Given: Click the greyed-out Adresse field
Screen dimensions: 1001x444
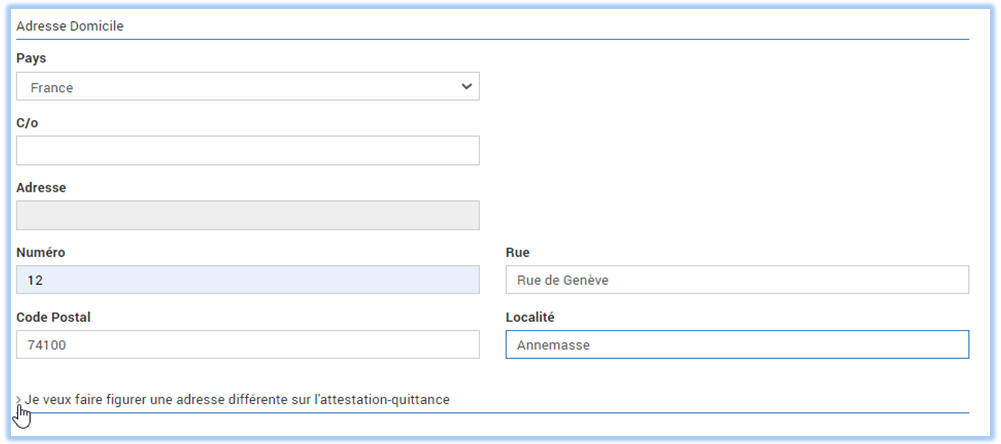Looking at the screenshot, I should pyautogui.click(x=248, y=215).
